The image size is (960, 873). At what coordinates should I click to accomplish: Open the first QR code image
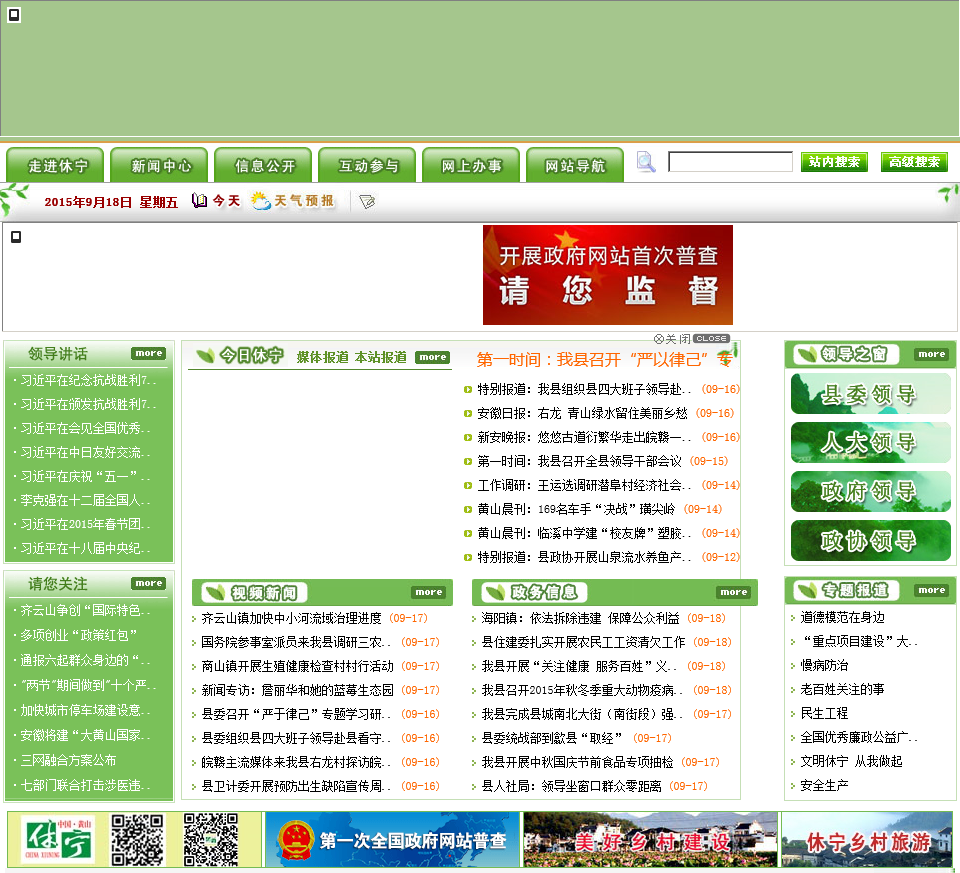pyautogui.click(x=137, y=839)
